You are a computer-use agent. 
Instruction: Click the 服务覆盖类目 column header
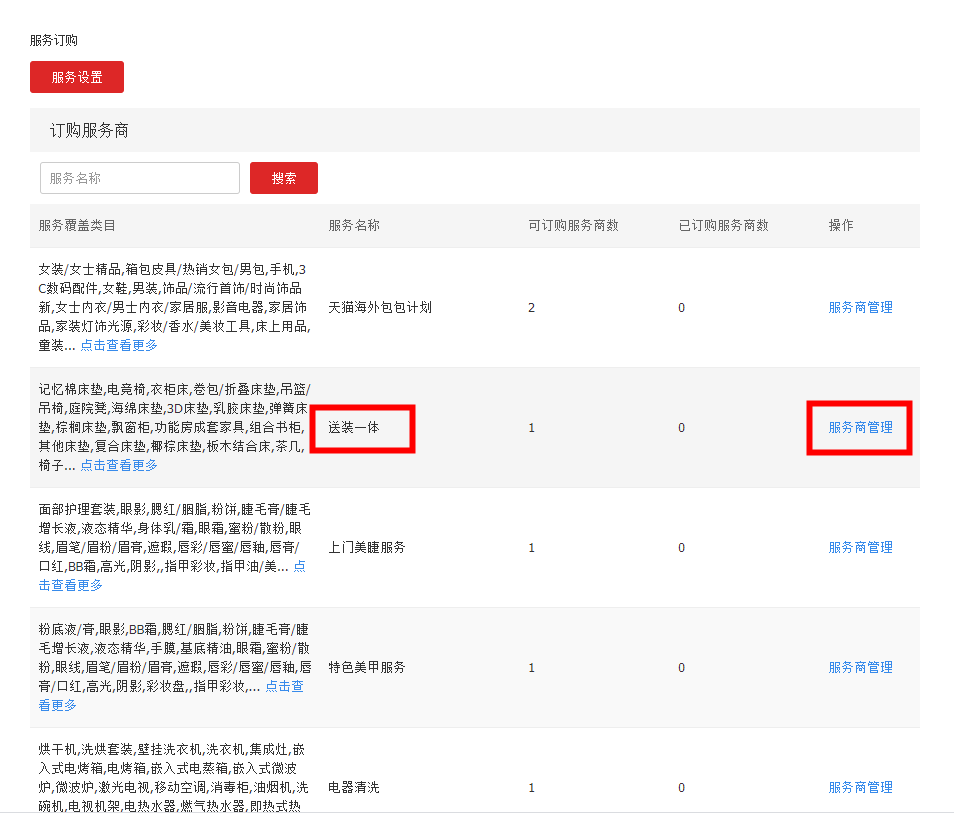(x=77, y=225)
